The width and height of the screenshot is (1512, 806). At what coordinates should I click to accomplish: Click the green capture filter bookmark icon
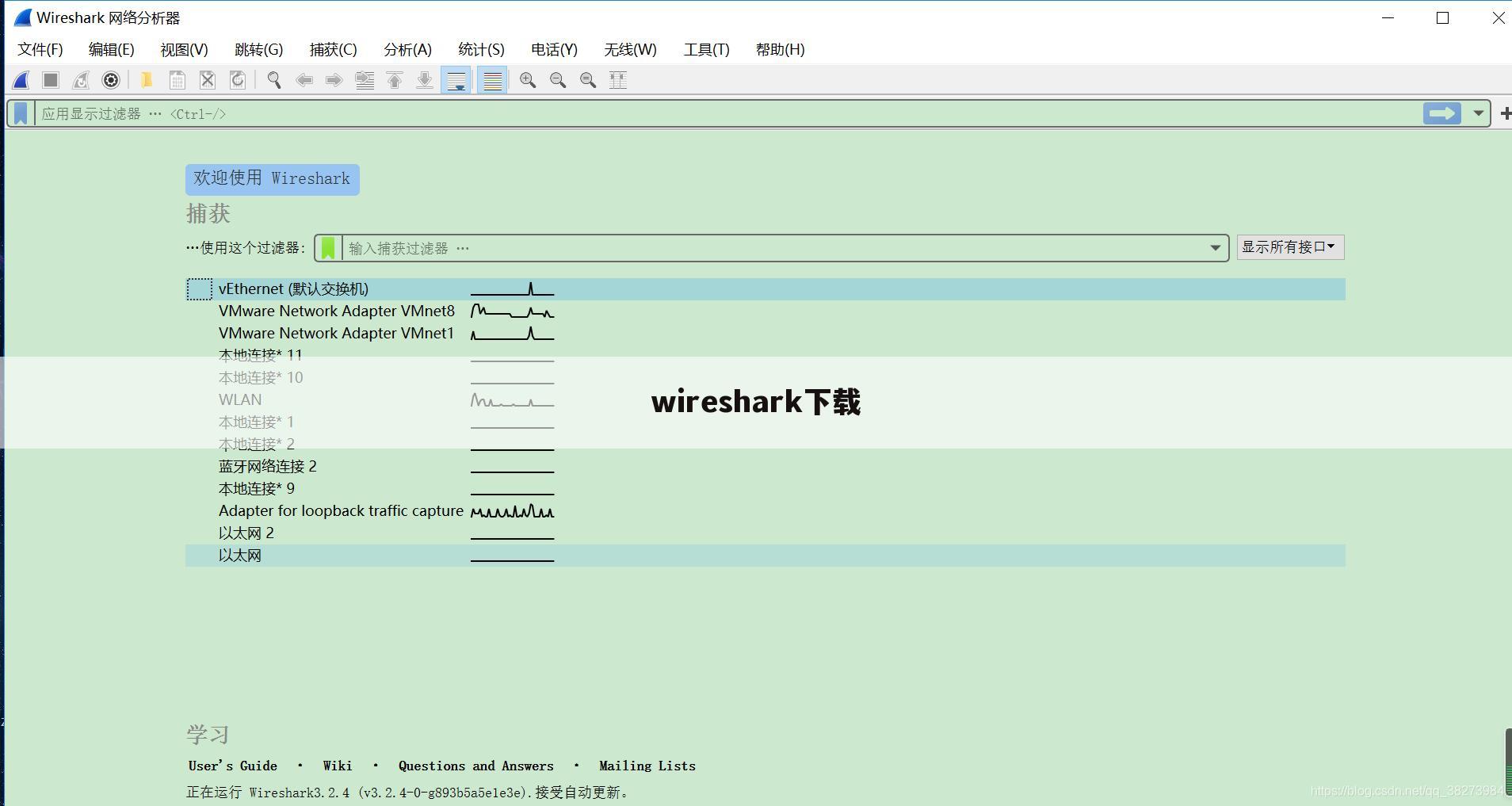(x=328, y=248)
